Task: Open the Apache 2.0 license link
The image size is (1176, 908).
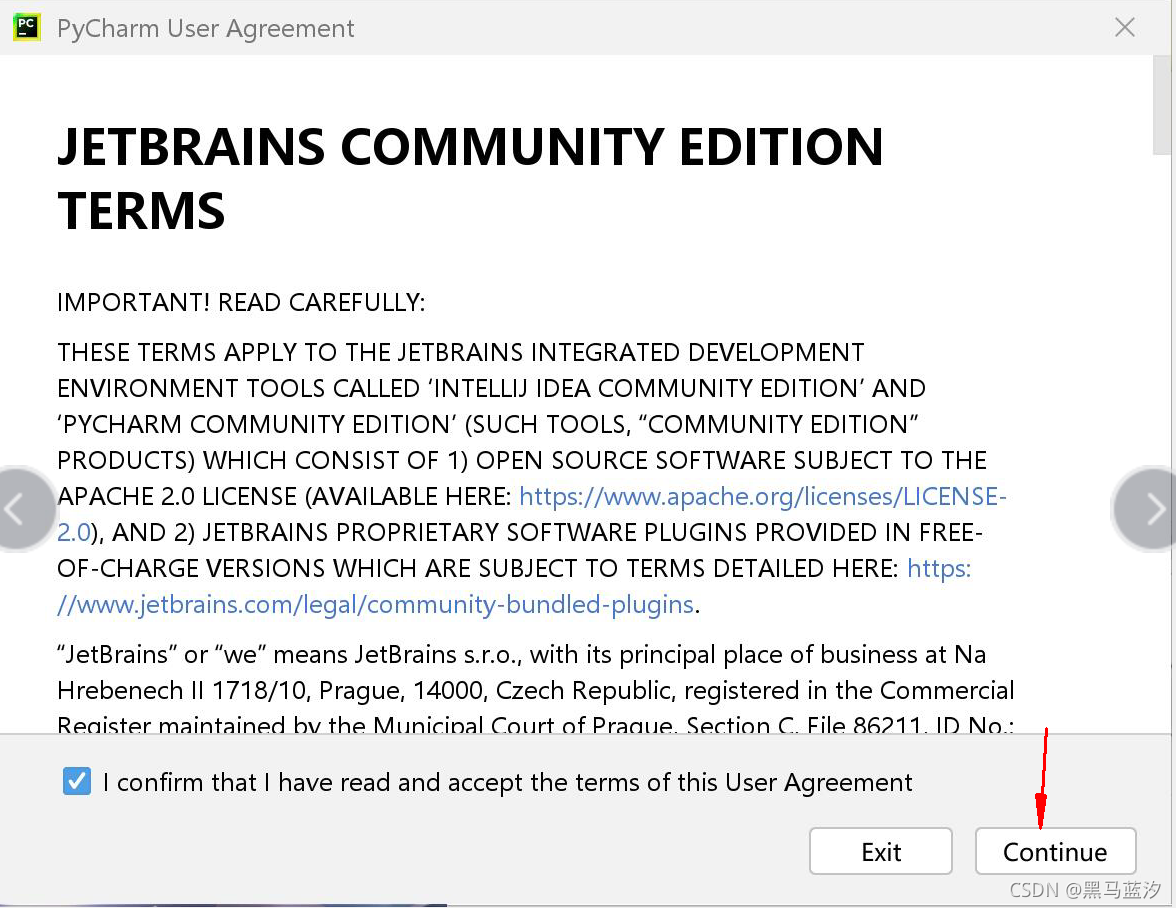Action: point(763,496)
